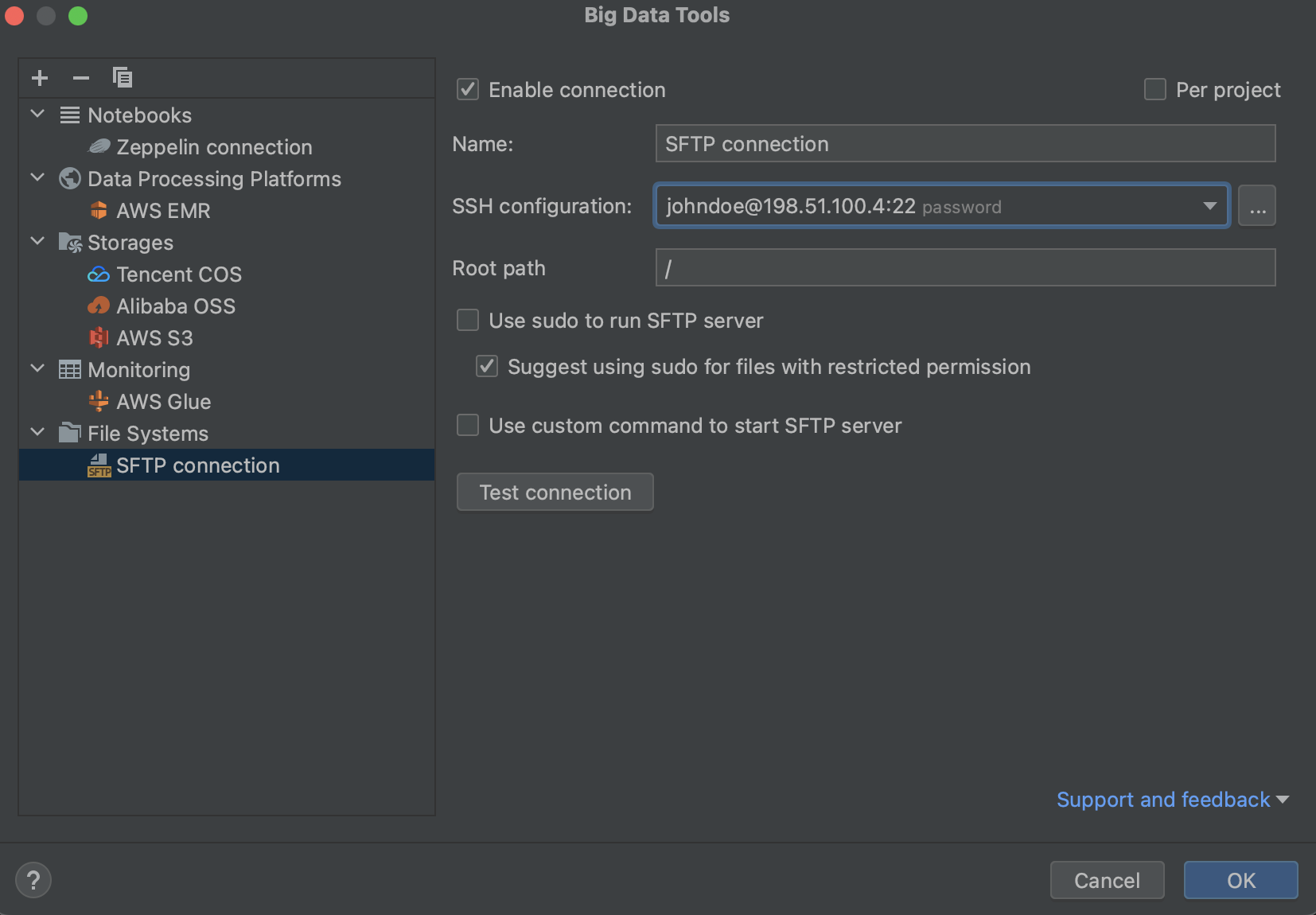Viewport: 1316px width, 915px height.
Task: Select the Tencent COS storage
Action: point(179,274)
